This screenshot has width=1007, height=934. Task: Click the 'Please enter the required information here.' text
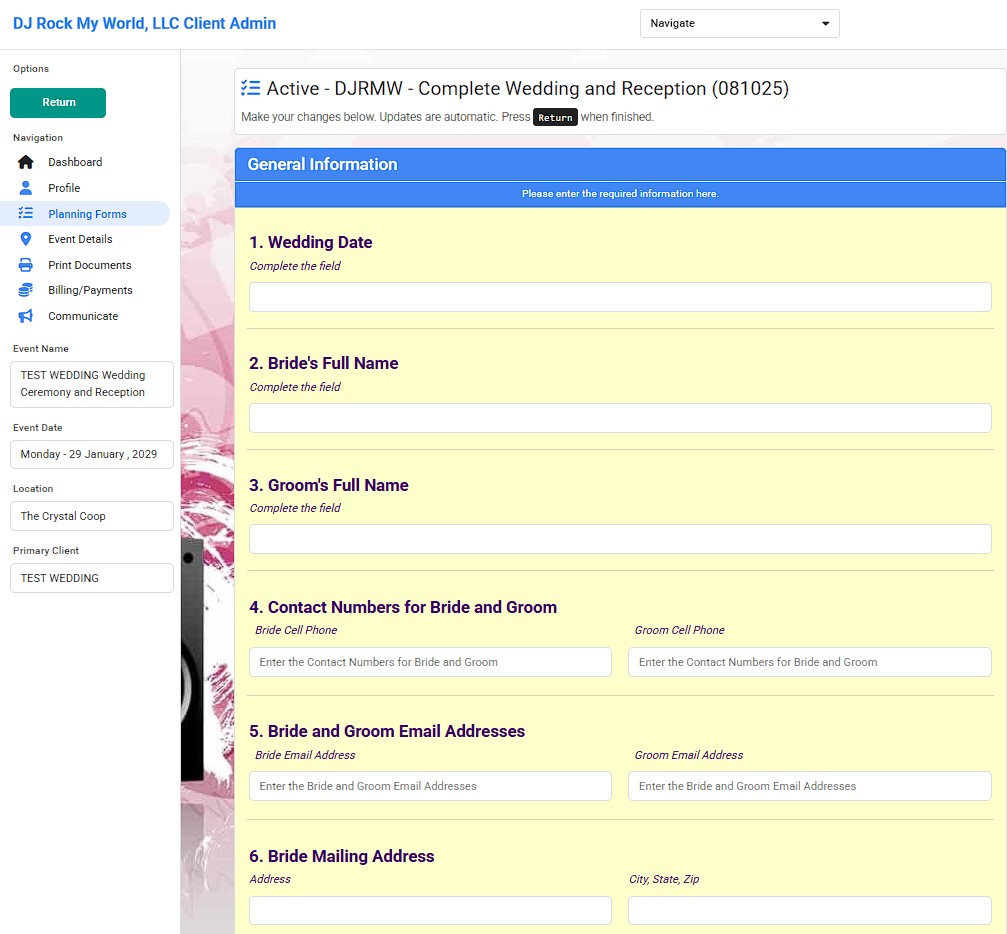pos(620,193)
